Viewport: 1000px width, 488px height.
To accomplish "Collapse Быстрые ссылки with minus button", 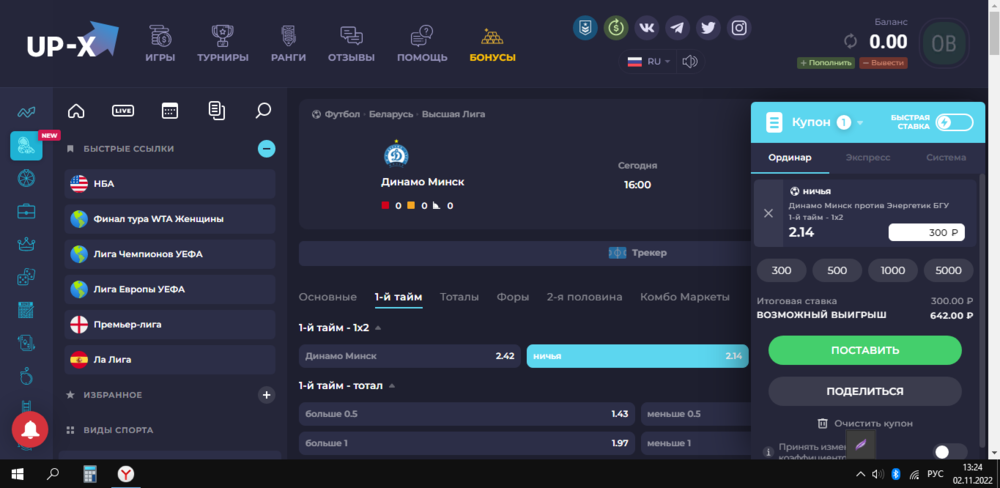I will pos(267,149).
